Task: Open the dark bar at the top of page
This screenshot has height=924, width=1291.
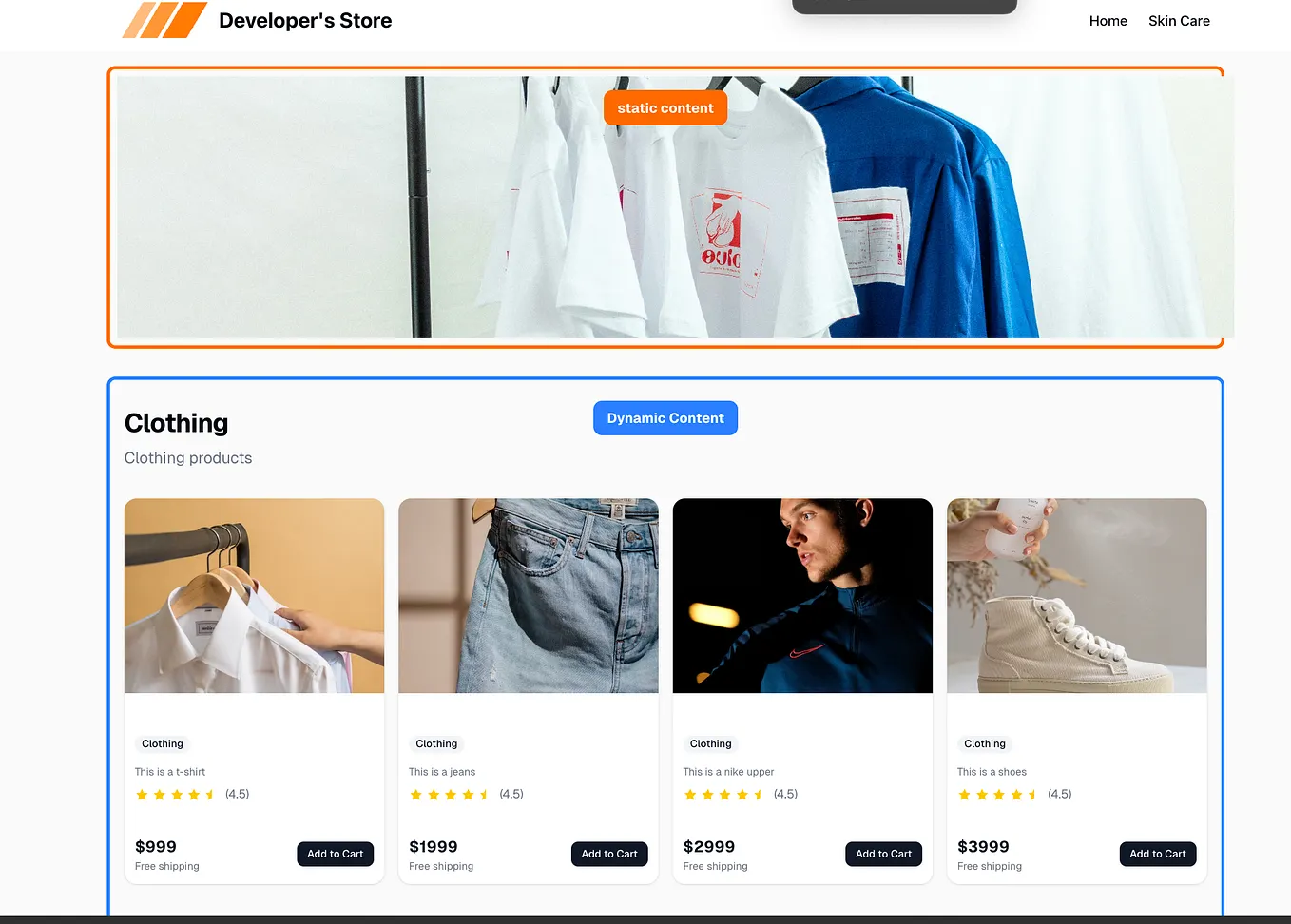Action: click(x=903, y=6)
